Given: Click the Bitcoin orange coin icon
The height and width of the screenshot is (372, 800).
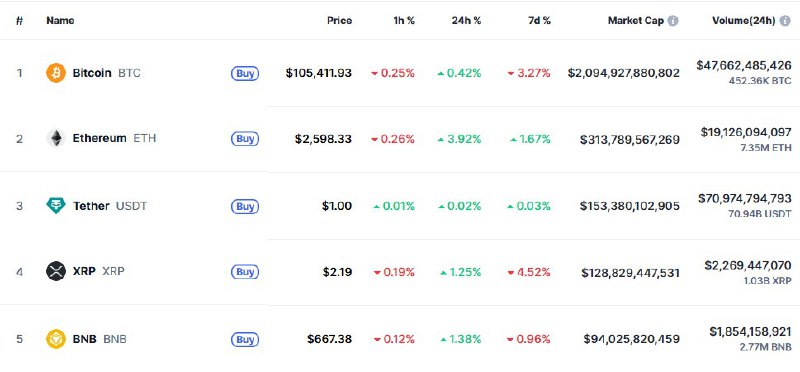Looking at the screenshot, I should tap(56, 73).
